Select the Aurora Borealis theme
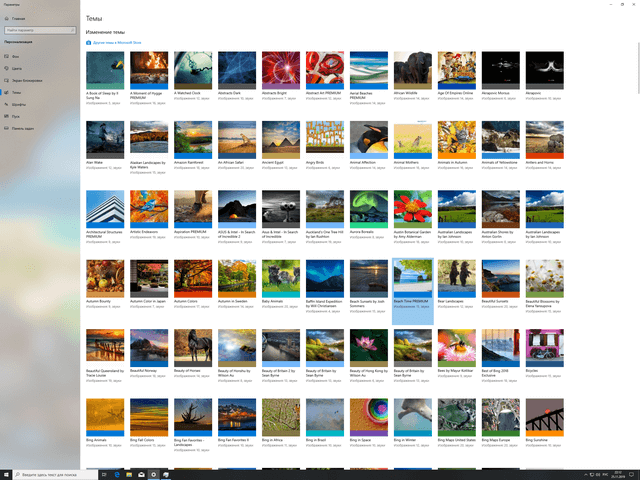Screen dimensions: 640x480 pos(369,209)
